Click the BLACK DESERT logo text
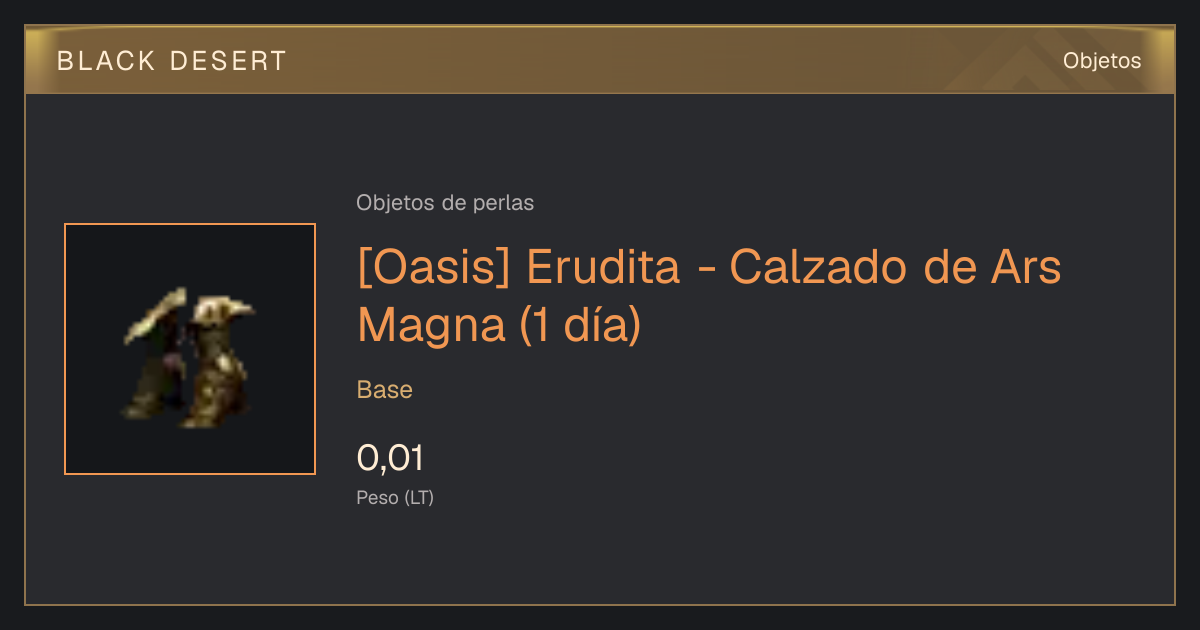Image resolution: width=1200 pixels, height=630 pixels. [172, 61]
